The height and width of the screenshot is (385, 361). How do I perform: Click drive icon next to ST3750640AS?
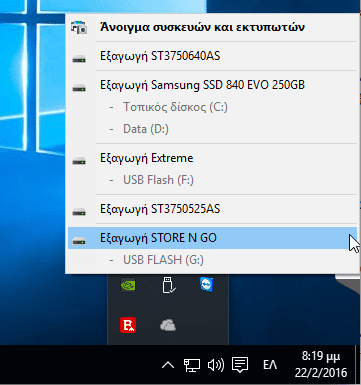(79, 59)
